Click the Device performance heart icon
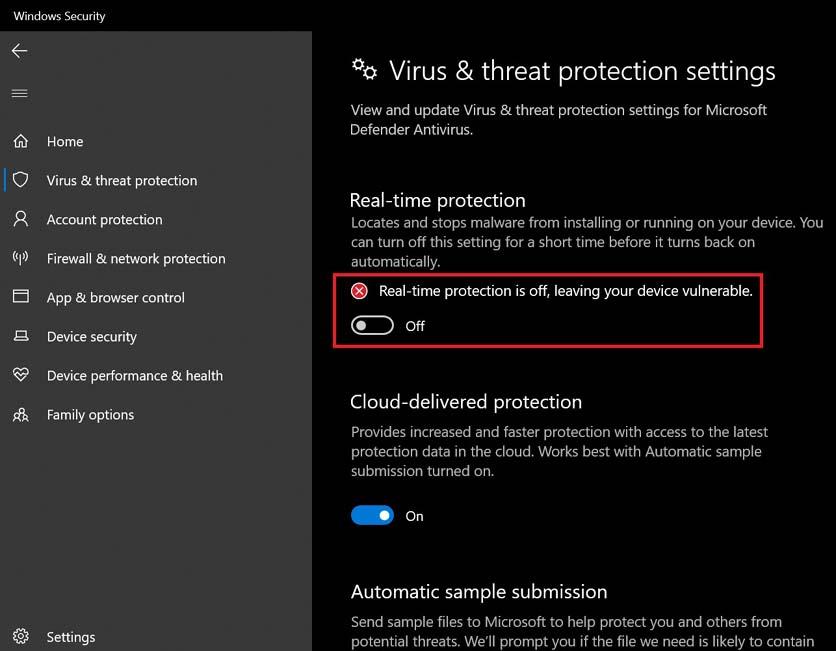836x651 pixels. pos(21,376)
